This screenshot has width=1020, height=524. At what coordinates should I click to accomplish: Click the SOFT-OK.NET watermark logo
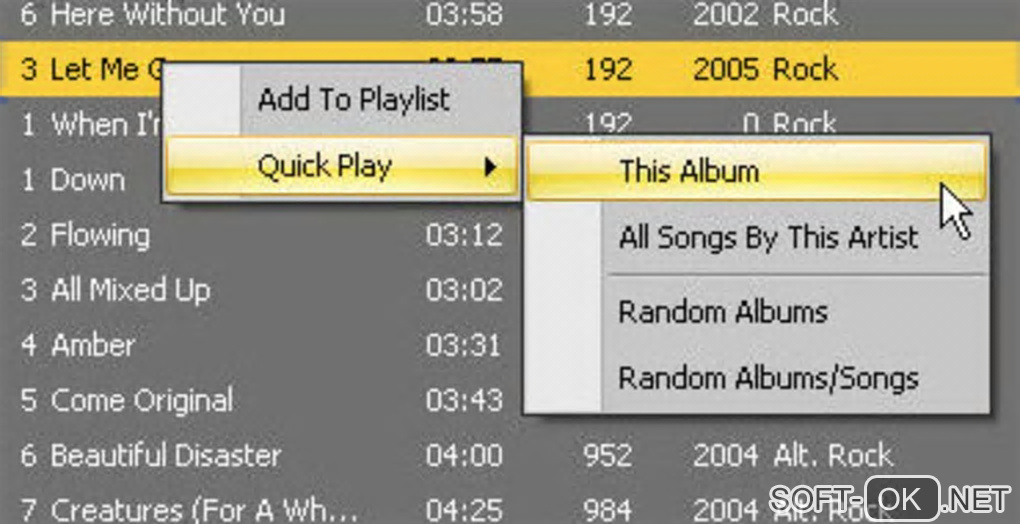(890, 499)
